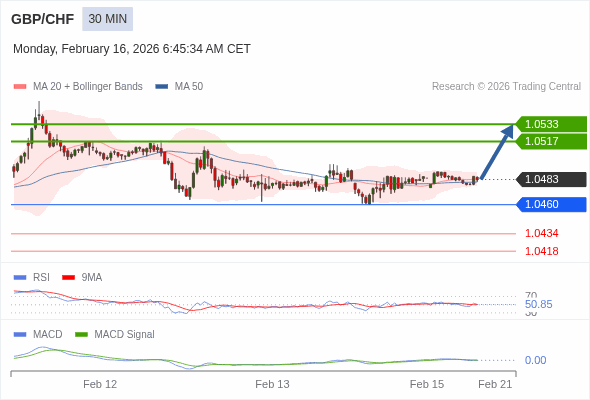Viewport: 590px width, 400px height.
Task: Click the 'MACD Signal' legend label
Action: tap(124, 334)
